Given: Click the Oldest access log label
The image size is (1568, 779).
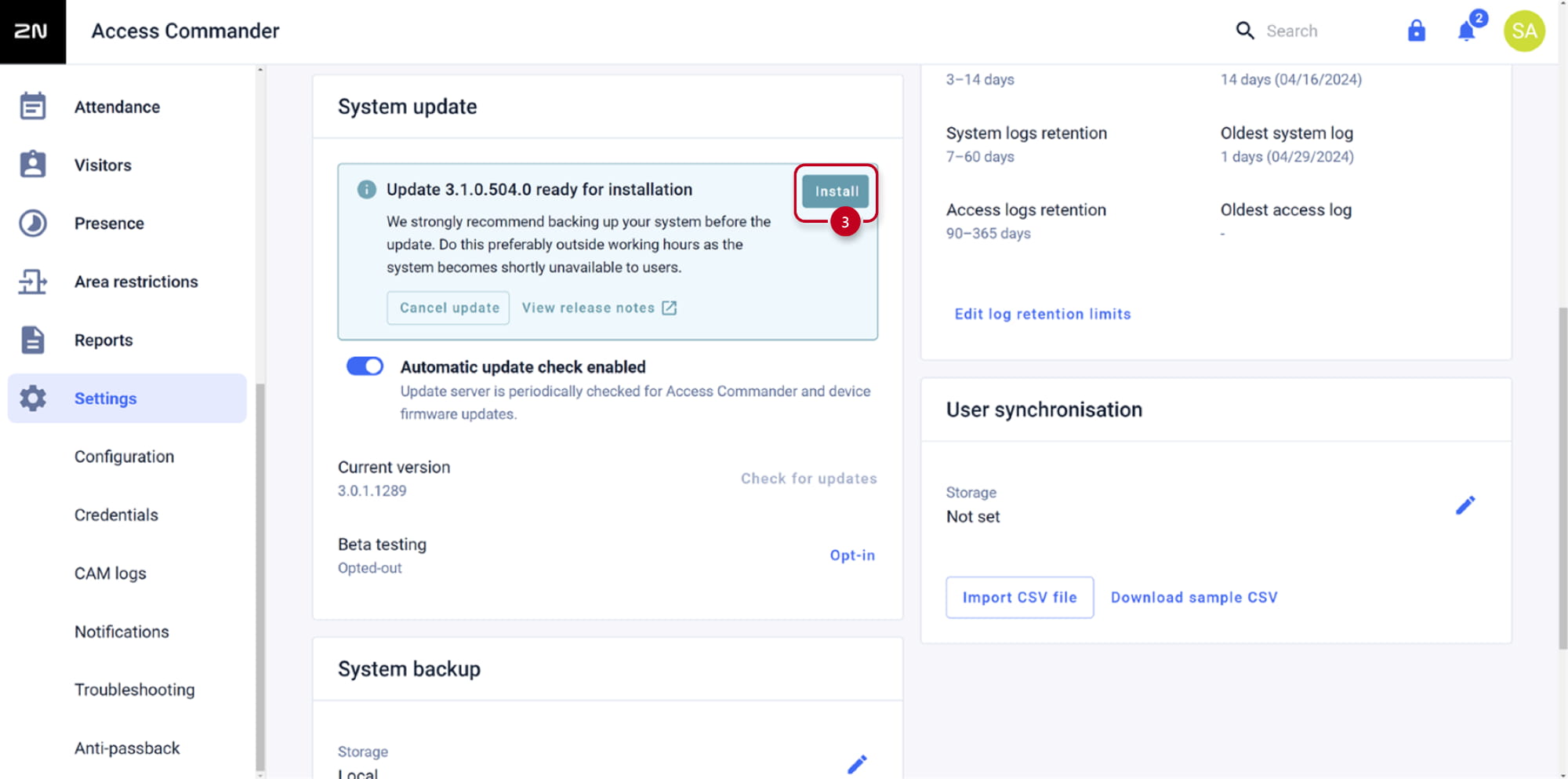Looking at the screenshot, I should [x=1286, y=210].
